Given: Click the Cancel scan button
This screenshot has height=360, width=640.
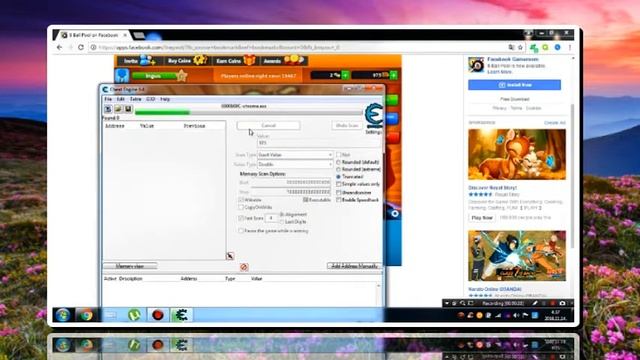Looking at the screenshot, I should click(269, 126).
